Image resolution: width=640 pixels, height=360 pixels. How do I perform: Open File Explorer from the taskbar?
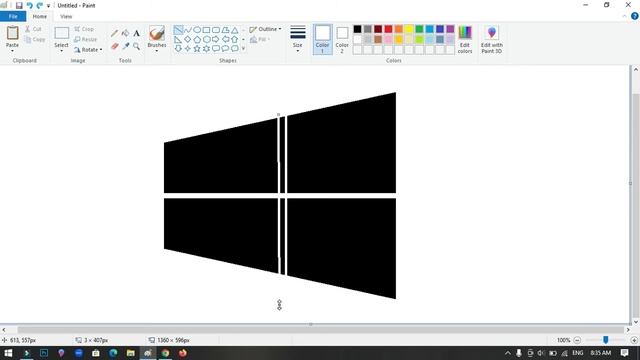131,353
